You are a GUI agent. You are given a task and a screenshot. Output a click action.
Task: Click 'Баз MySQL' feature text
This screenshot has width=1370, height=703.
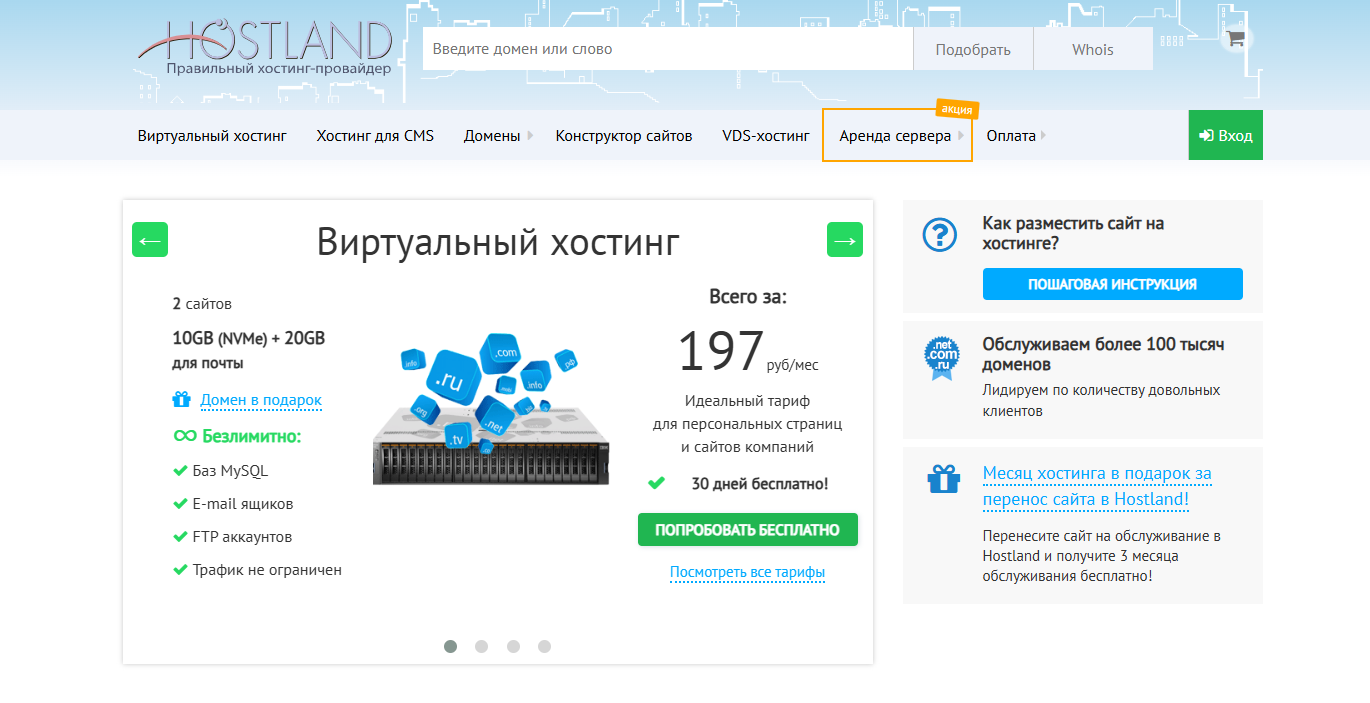pos(230,471)
